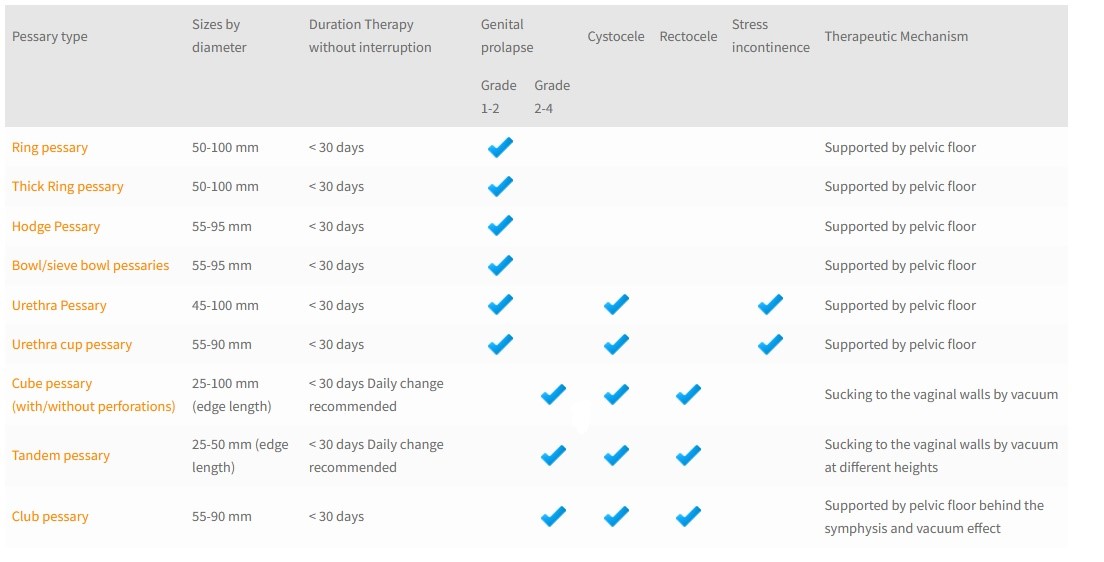
Task: Open the Thick Ring pessary link
Action: click(68, 187)
